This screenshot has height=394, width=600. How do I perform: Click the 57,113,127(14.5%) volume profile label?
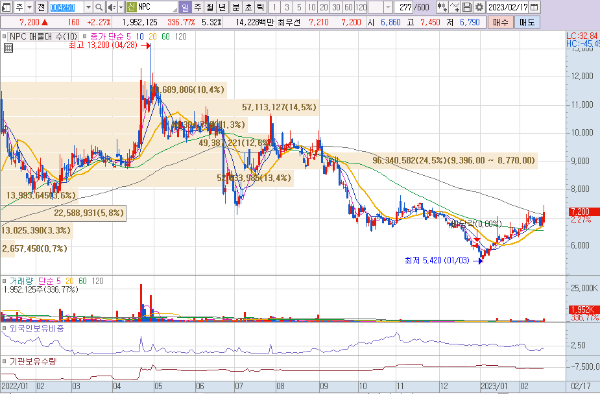[279, 107]
